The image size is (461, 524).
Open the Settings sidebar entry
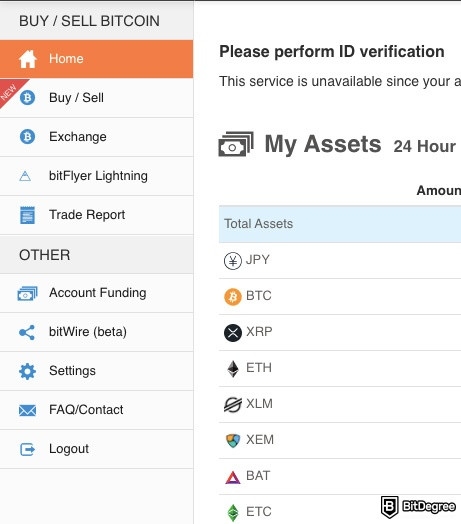(96, 371)
